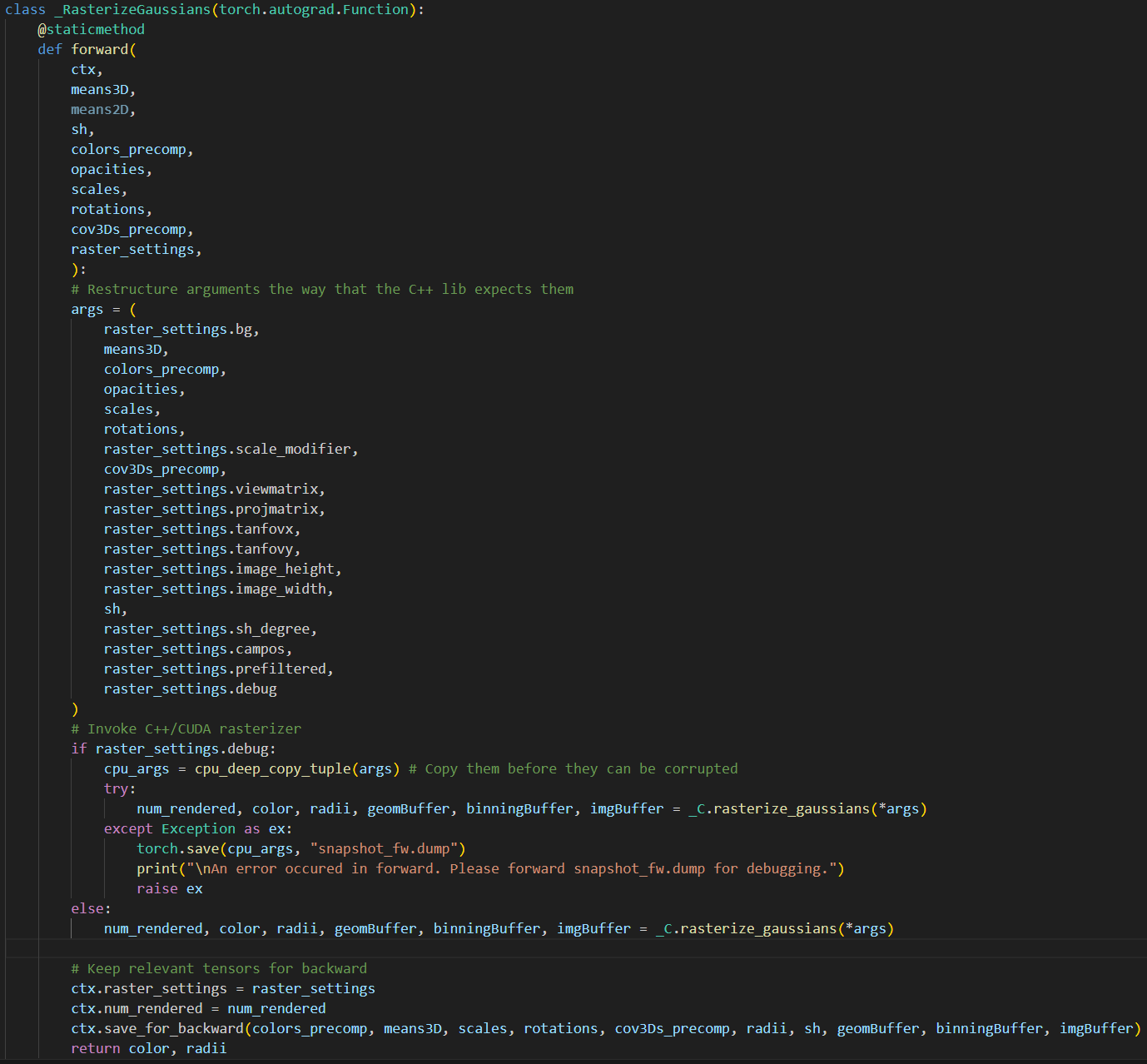Screen dimensions: 1147x1064
Task: Click torch.autograd.Function base class
Action: click(314, 10)
